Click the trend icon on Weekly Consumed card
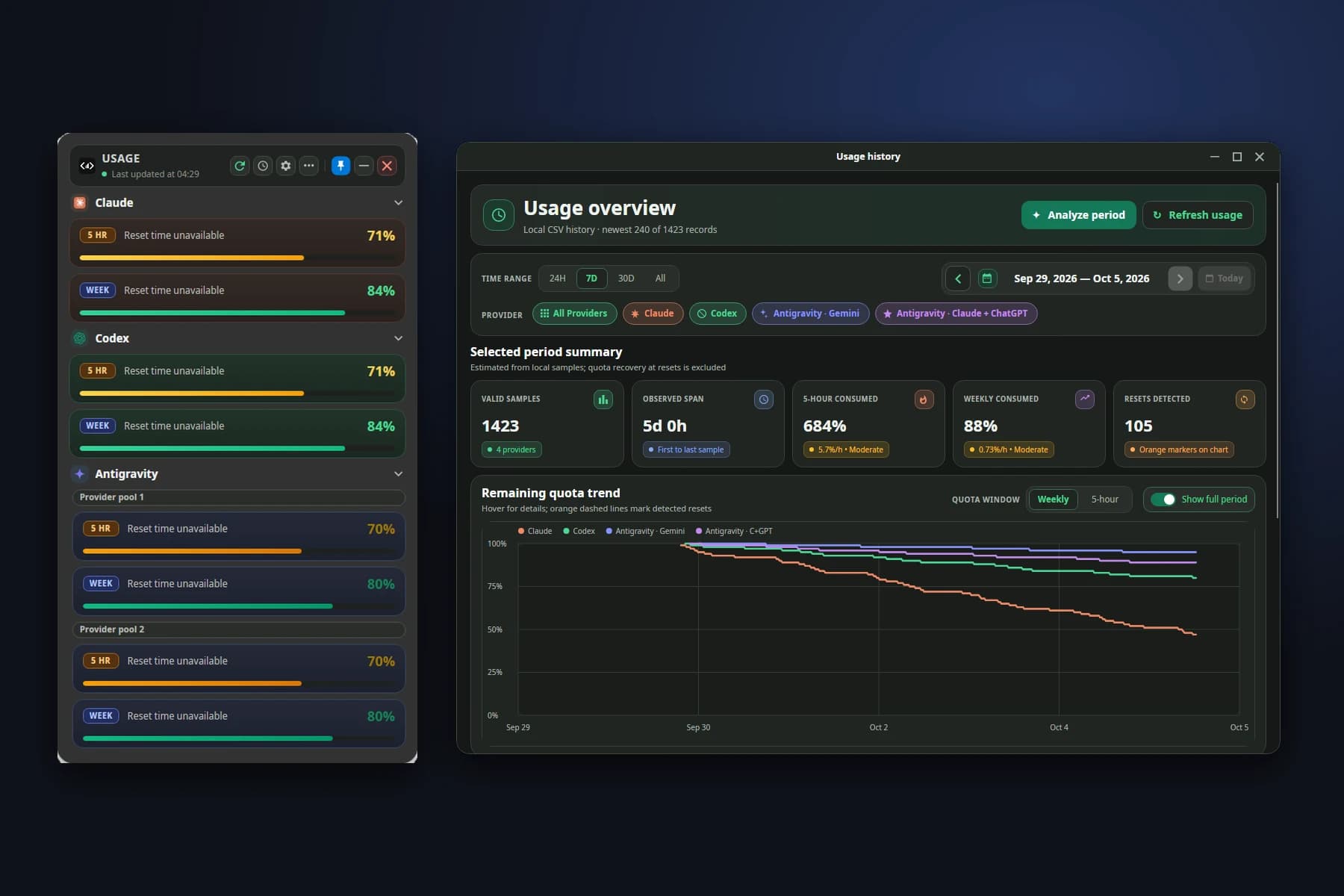This screenshot has width=1344, height=896. pos(1084,399)
